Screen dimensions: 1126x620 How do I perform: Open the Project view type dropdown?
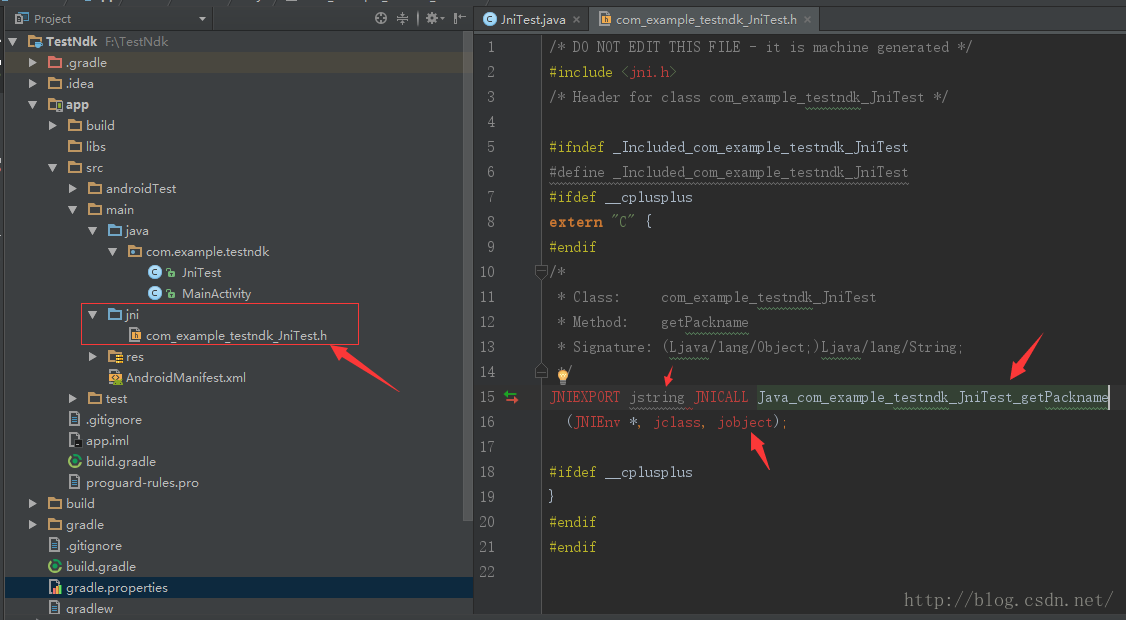[x=201, y=19]
